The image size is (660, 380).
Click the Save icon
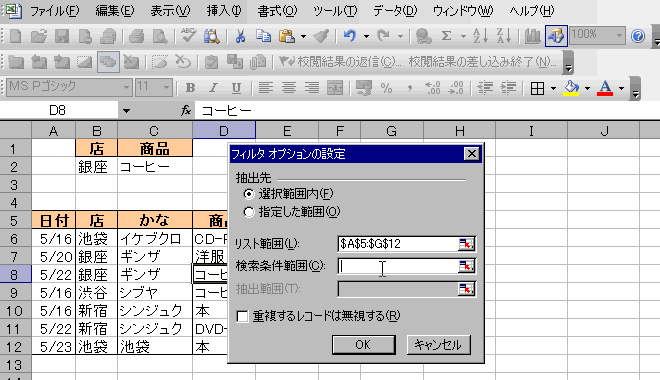click(x=62, y=36)
